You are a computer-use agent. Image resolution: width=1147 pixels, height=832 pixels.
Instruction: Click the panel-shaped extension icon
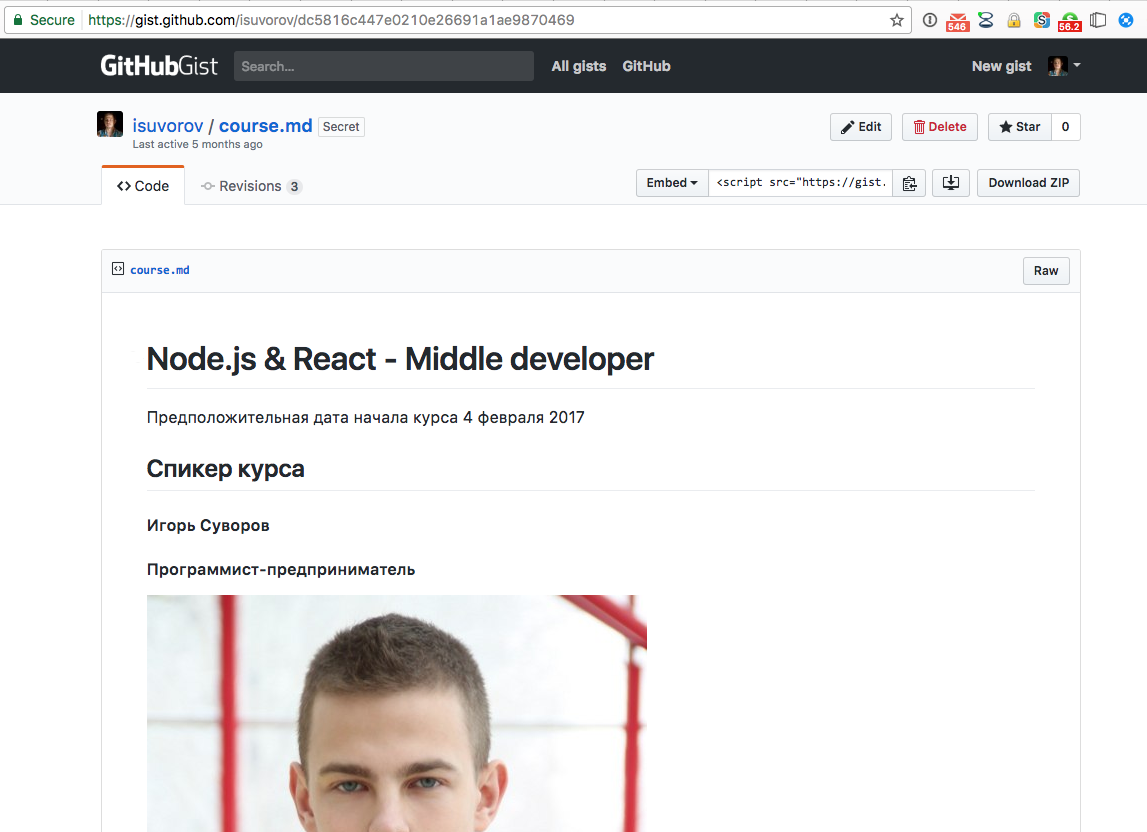[1098, 20]
